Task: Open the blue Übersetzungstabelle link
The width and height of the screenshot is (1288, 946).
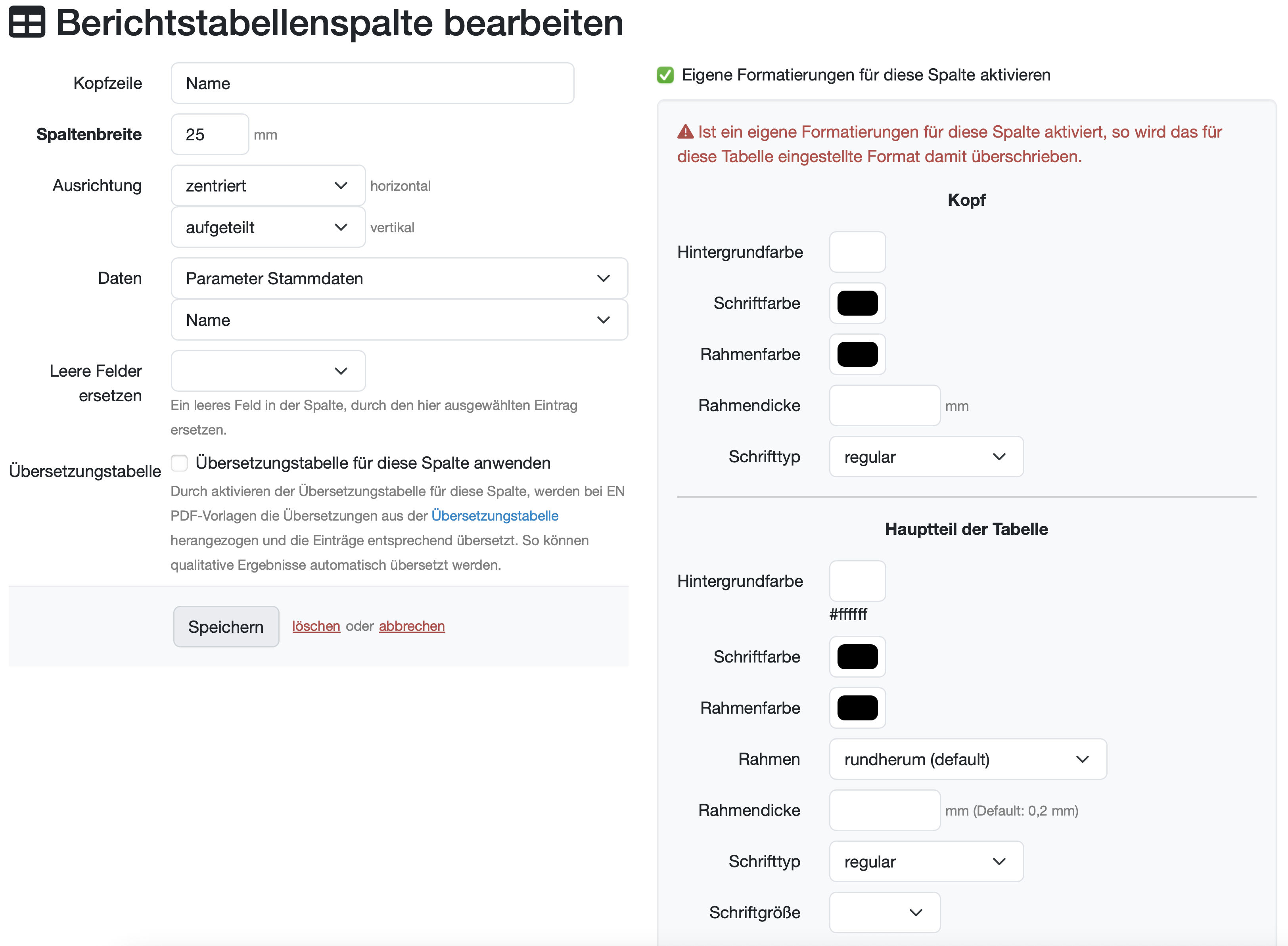Action: [495, 516]
